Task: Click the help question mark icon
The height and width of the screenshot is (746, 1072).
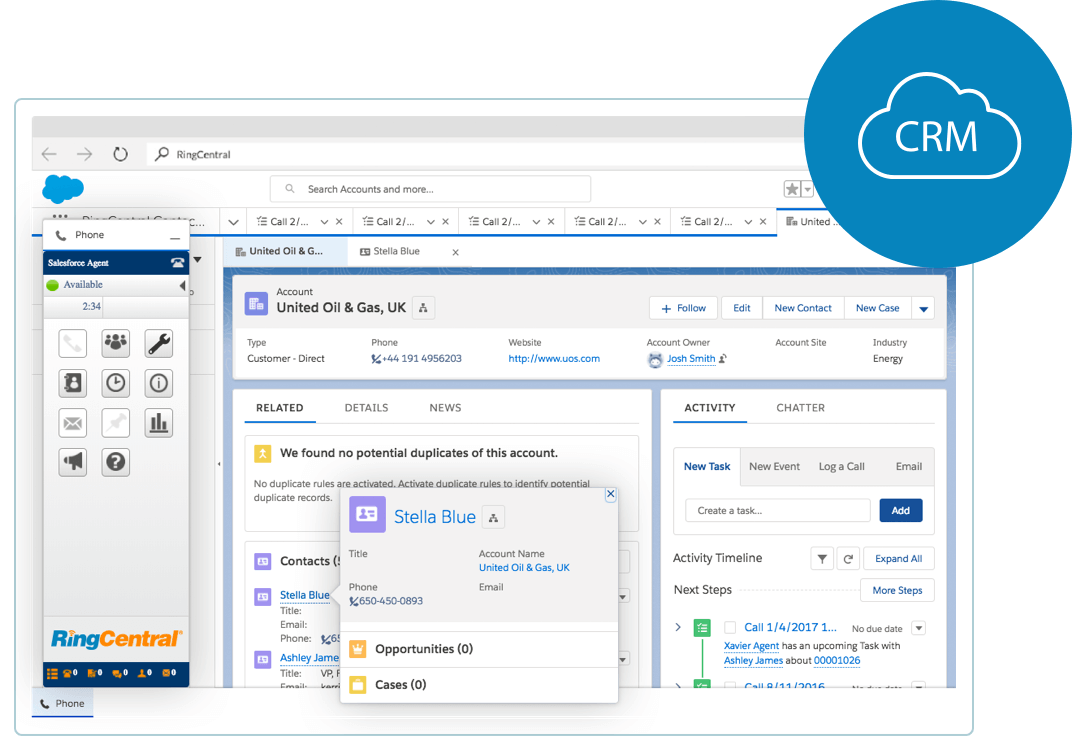Action: 115,462
